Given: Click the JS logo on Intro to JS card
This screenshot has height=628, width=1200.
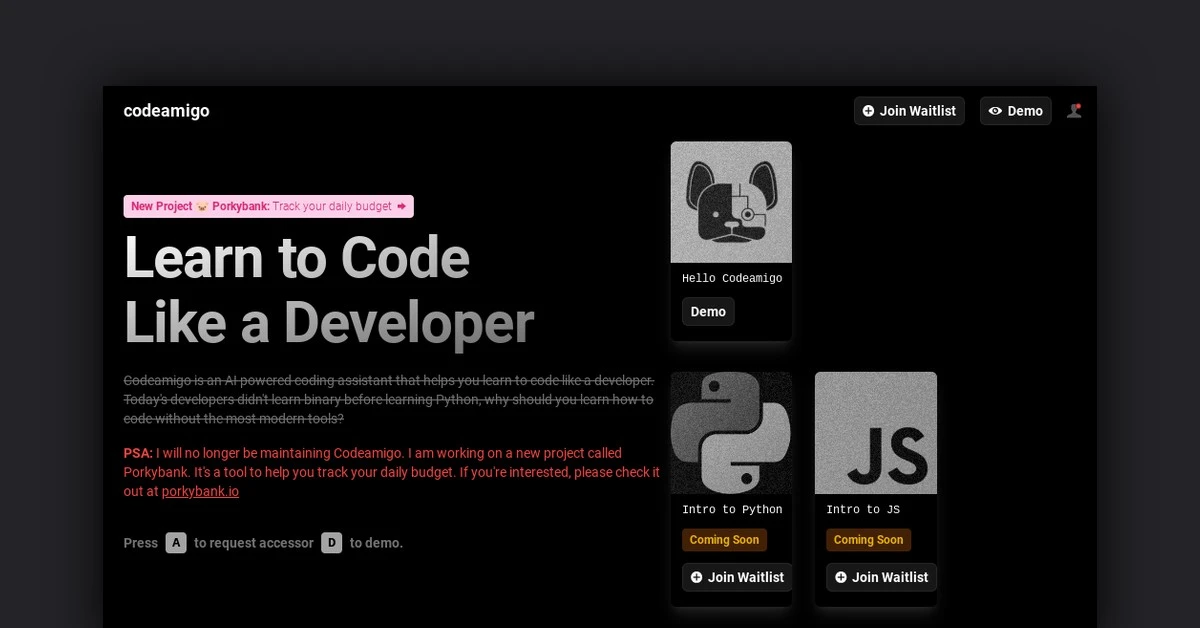Looking at the screenshot, I should tap(876, 432).
